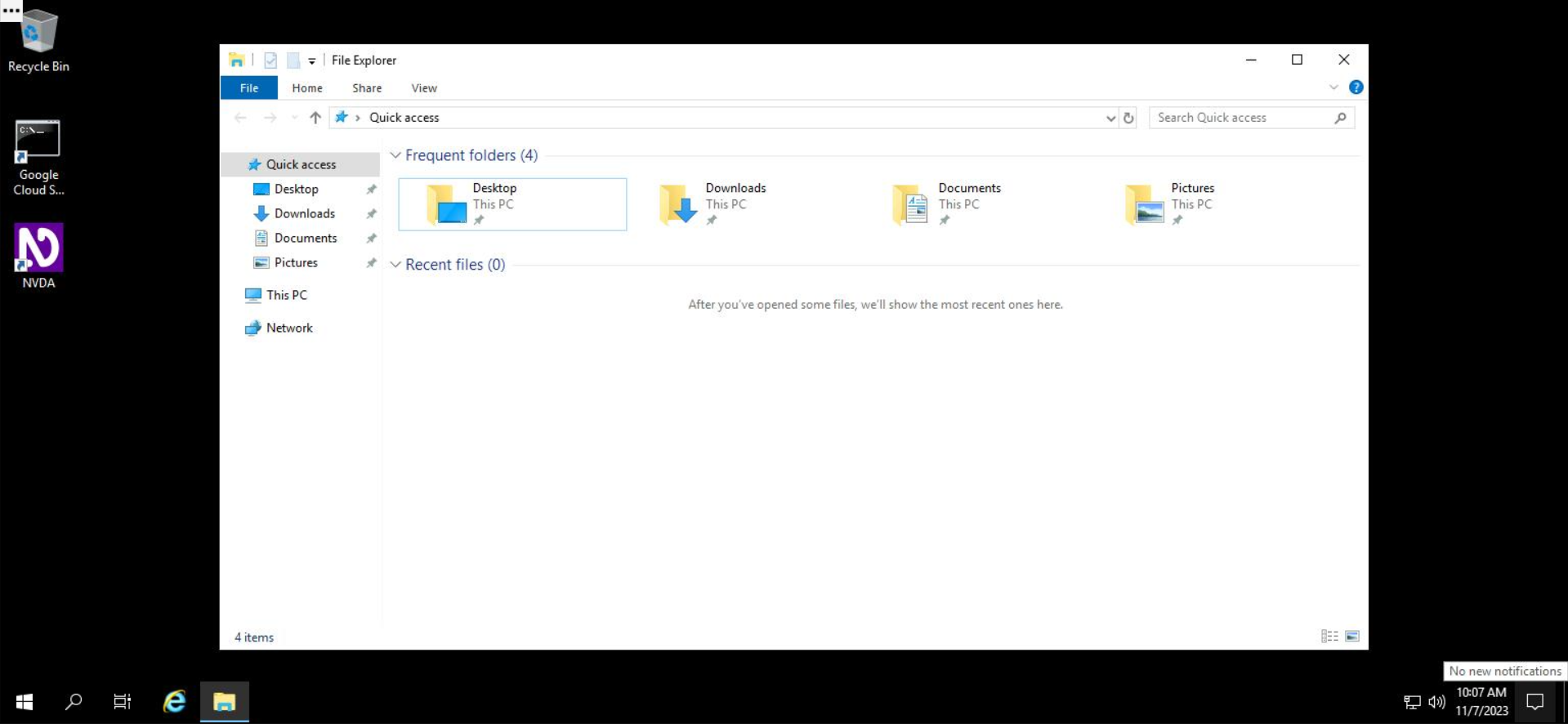Collapse the Recent files group
This screenshot has width=1568, height=724.
tap(395, 265)
